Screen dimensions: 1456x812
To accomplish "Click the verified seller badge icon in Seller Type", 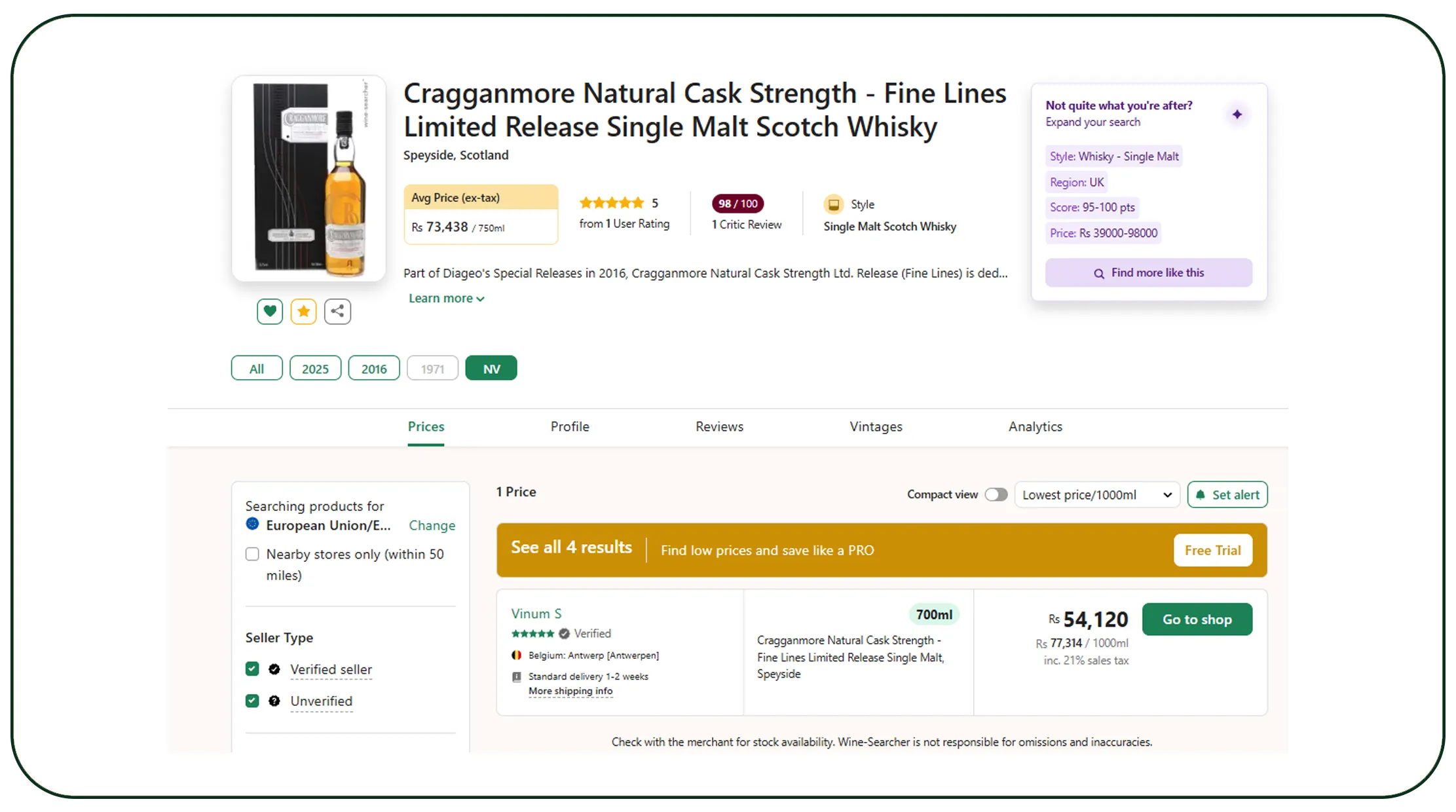I will [x=274, y=669].
